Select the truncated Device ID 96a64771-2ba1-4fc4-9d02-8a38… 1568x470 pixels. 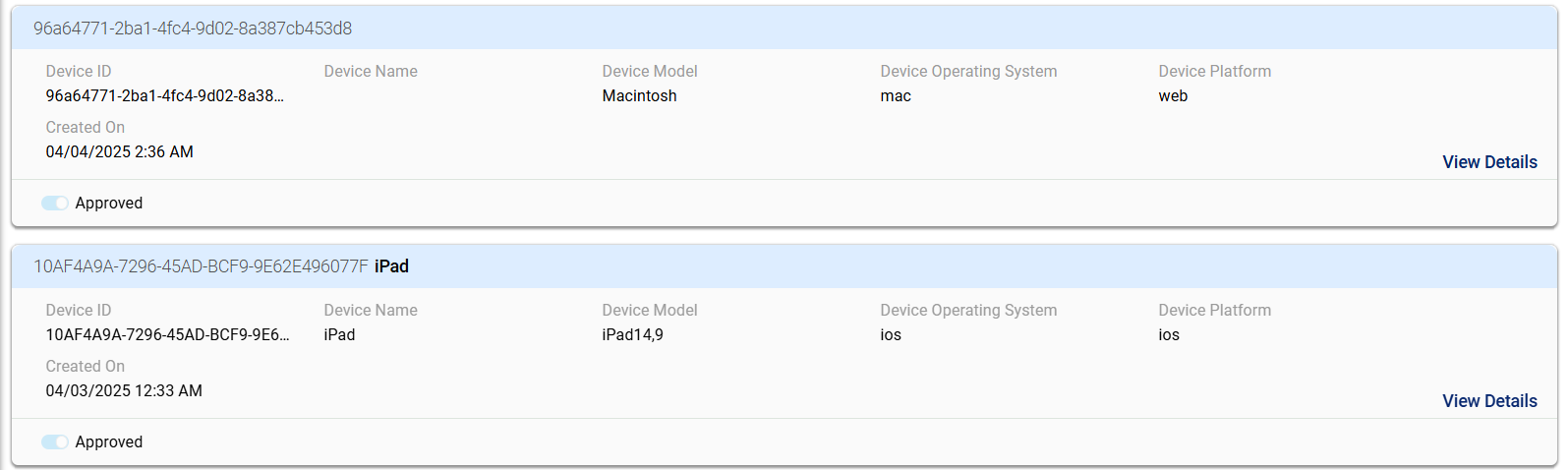point(164,96)
